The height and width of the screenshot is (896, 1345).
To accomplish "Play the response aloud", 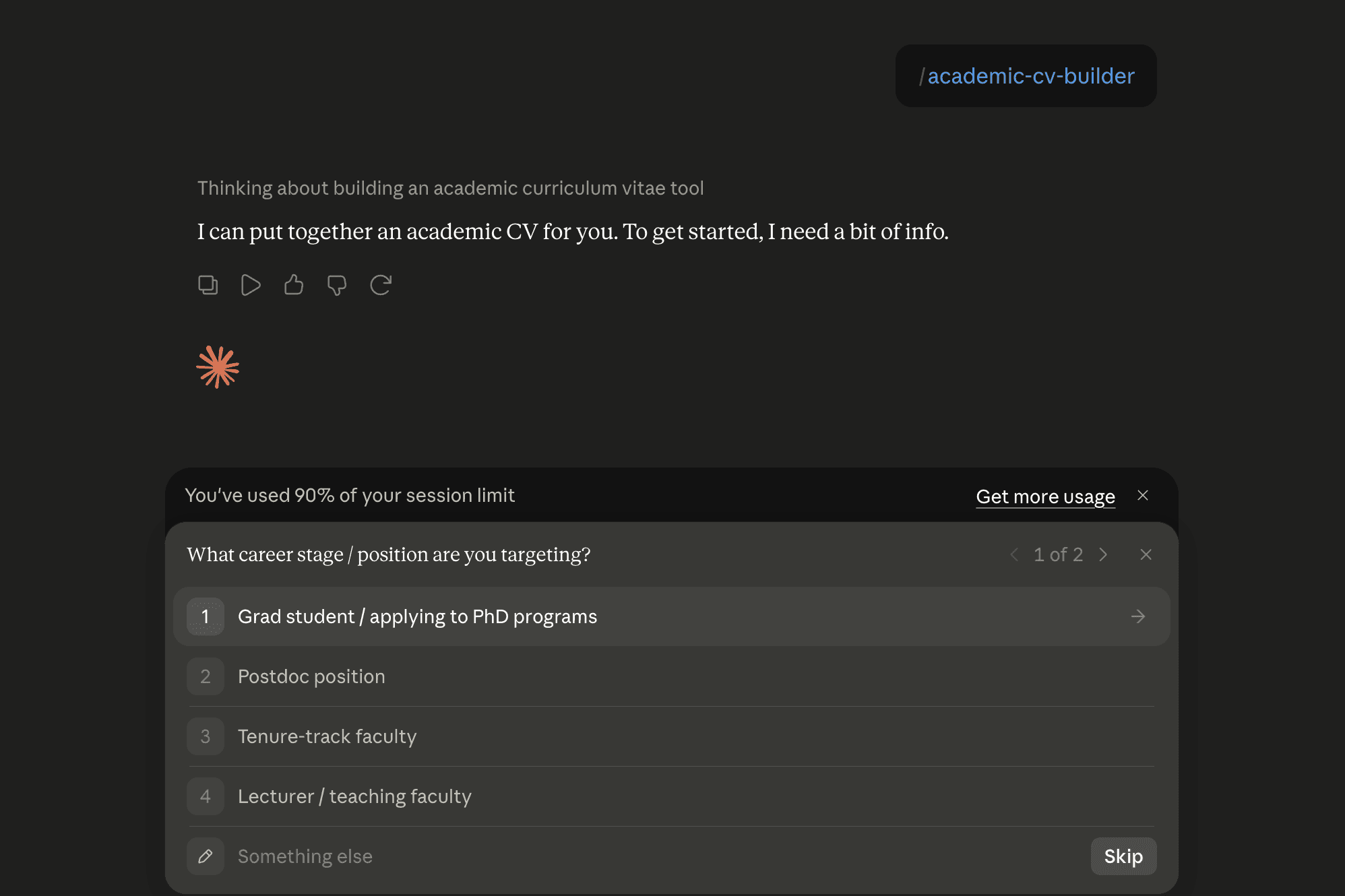I will (x=251, y=285).
